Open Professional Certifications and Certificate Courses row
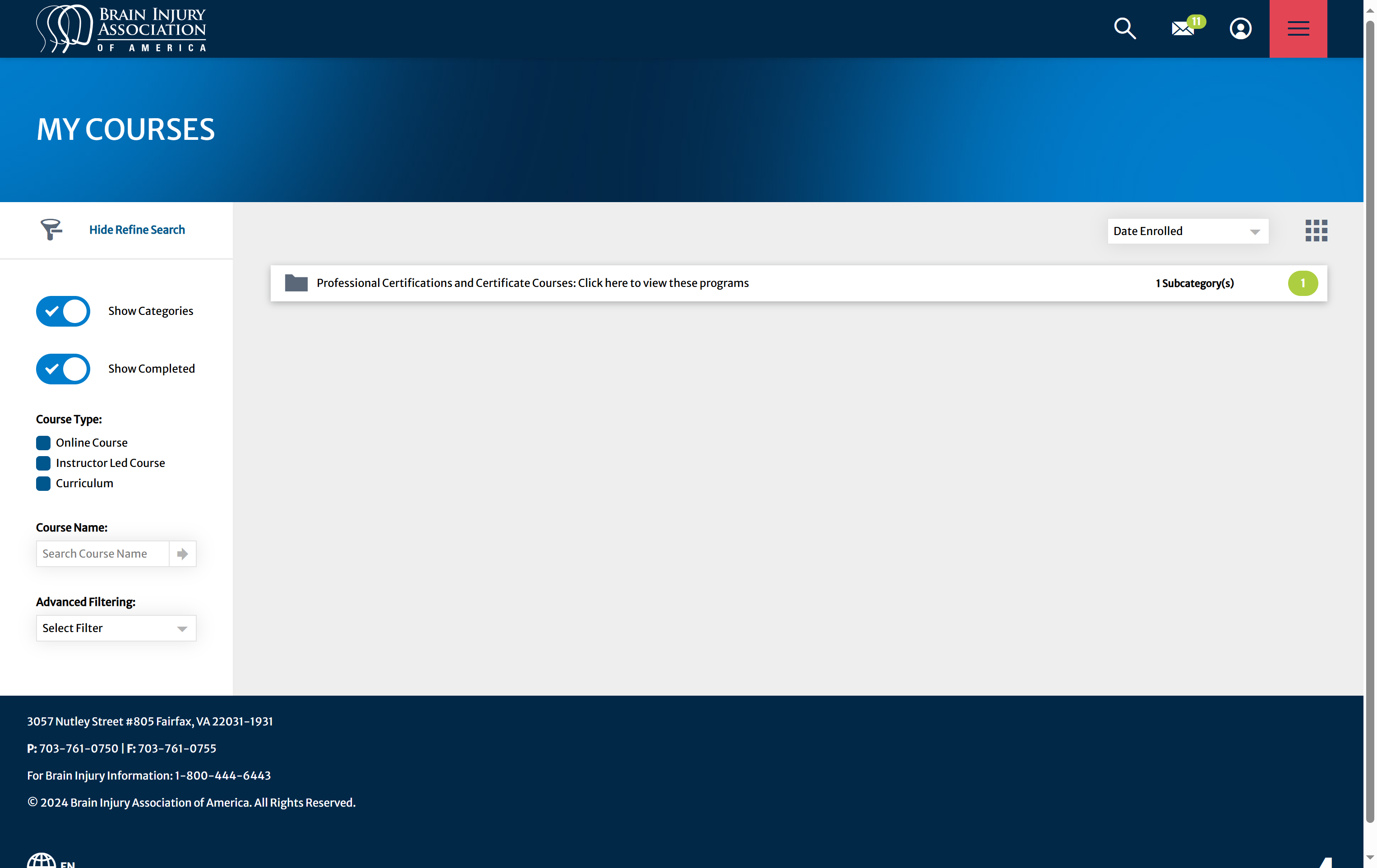Viewport: 1377px width, 868px height. (x=798, y=283)
